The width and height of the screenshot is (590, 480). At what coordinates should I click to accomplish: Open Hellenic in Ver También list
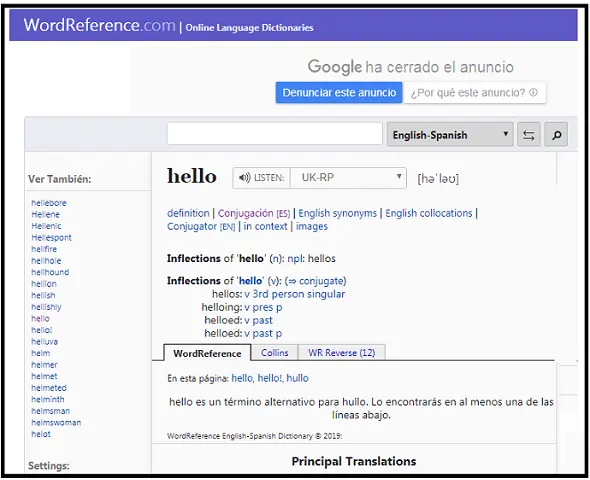46,226
